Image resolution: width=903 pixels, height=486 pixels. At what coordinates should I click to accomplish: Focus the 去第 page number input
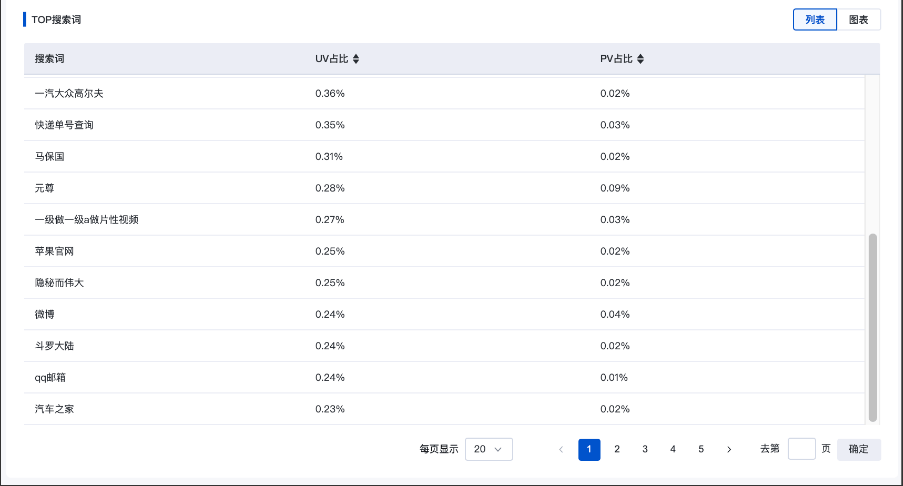(801, 450)
